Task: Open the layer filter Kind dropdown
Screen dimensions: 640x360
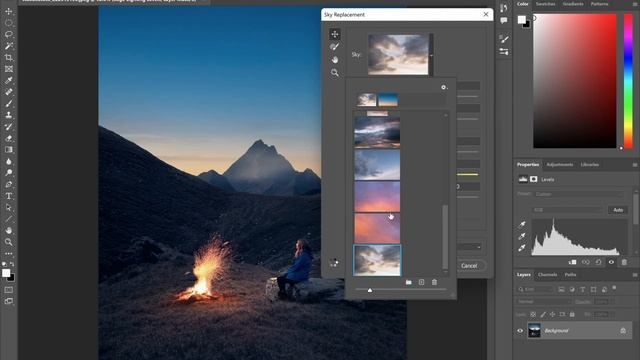Action: tap(535, 289)
